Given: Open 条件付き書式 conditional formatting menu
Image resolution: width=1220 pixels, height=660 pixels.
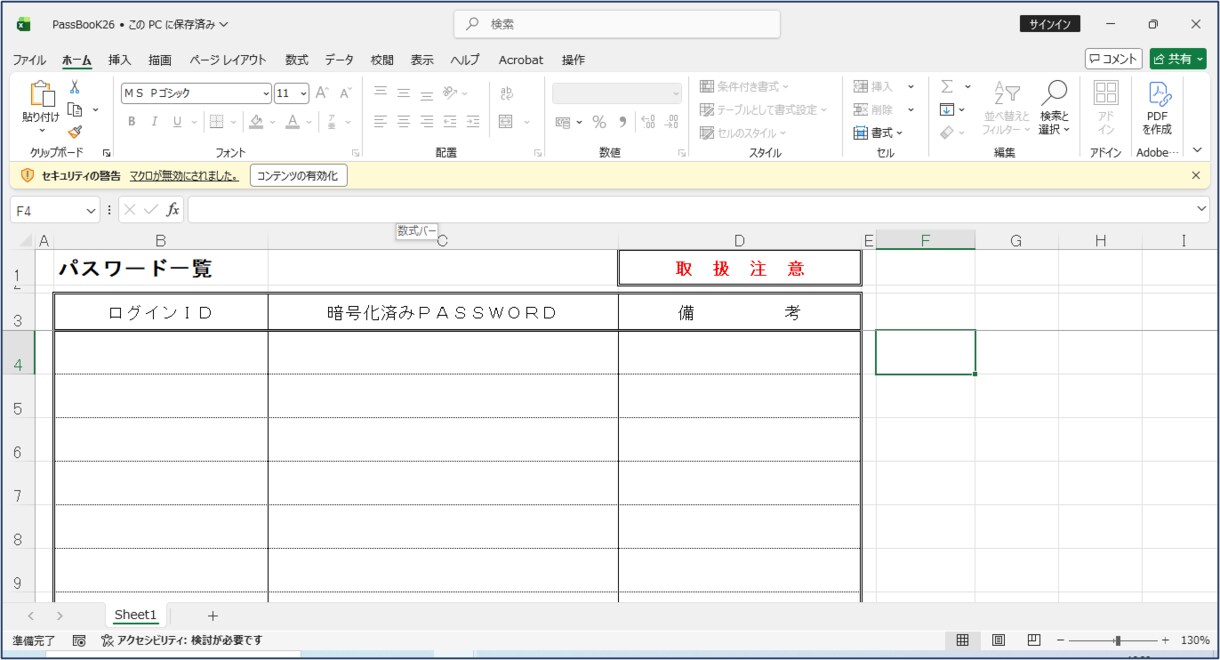Looking at the screenshot, I should 745,87.
